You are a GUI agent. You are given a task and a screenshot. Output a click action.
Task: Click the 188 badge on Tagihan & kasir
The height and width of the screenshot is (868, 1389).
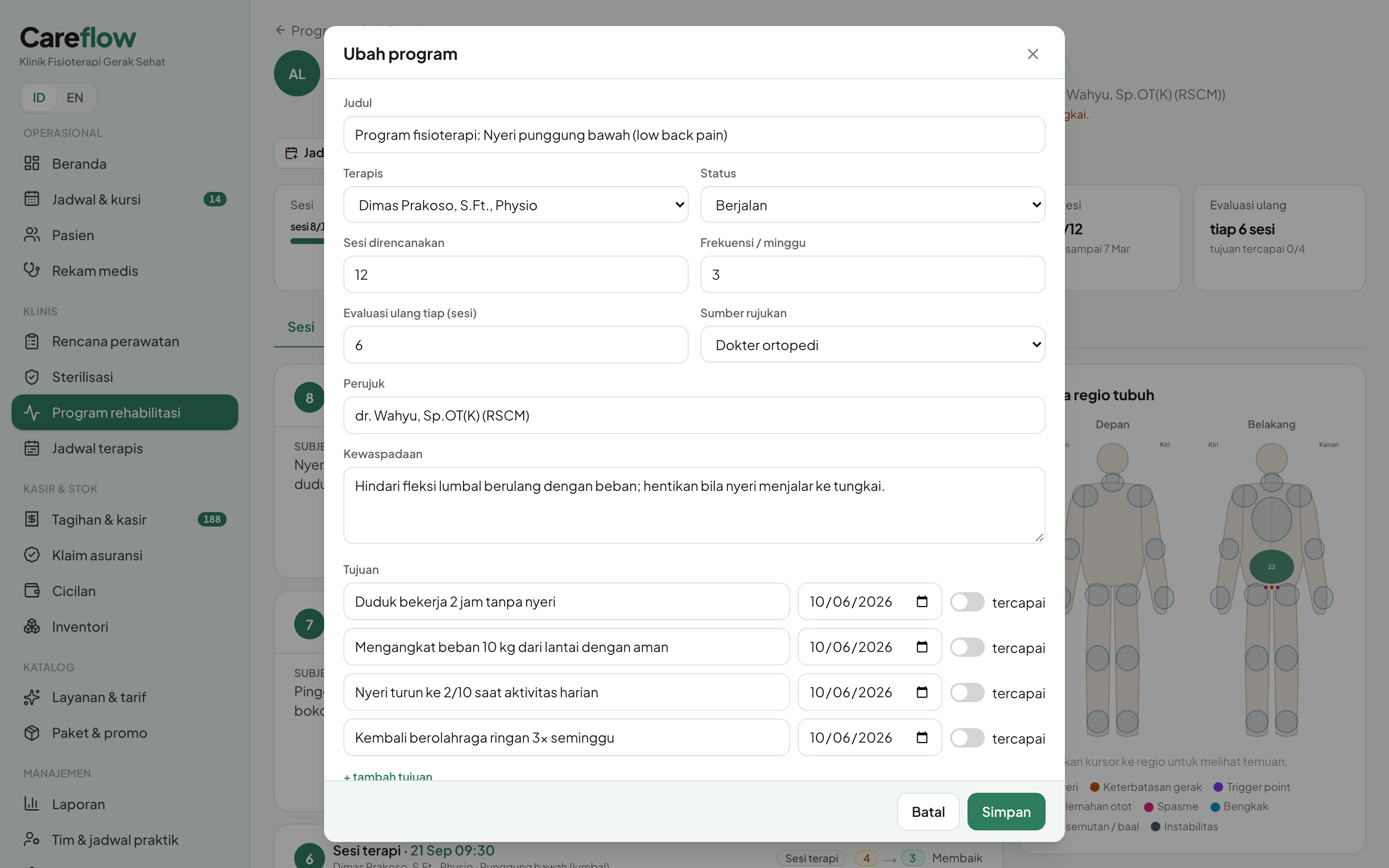pyautogui.click(x=212, y=519)
